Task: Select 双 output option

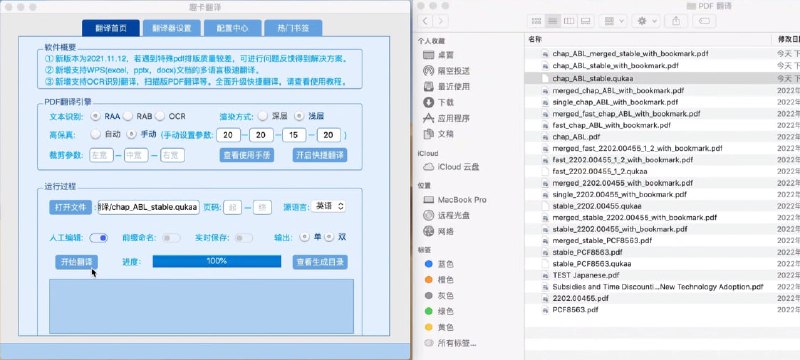Action: [x=329, y=237]
